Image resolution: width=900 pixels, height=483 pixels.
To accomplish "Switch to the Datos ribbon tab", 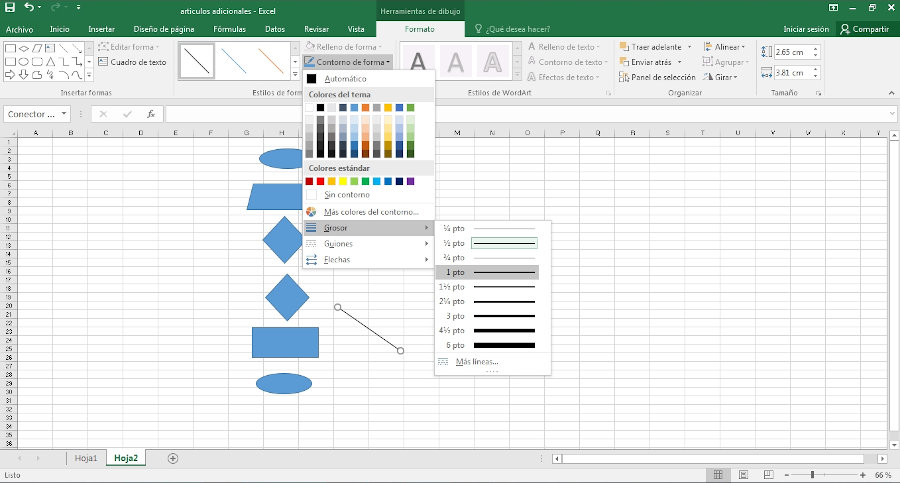I will tap(275, 29).
